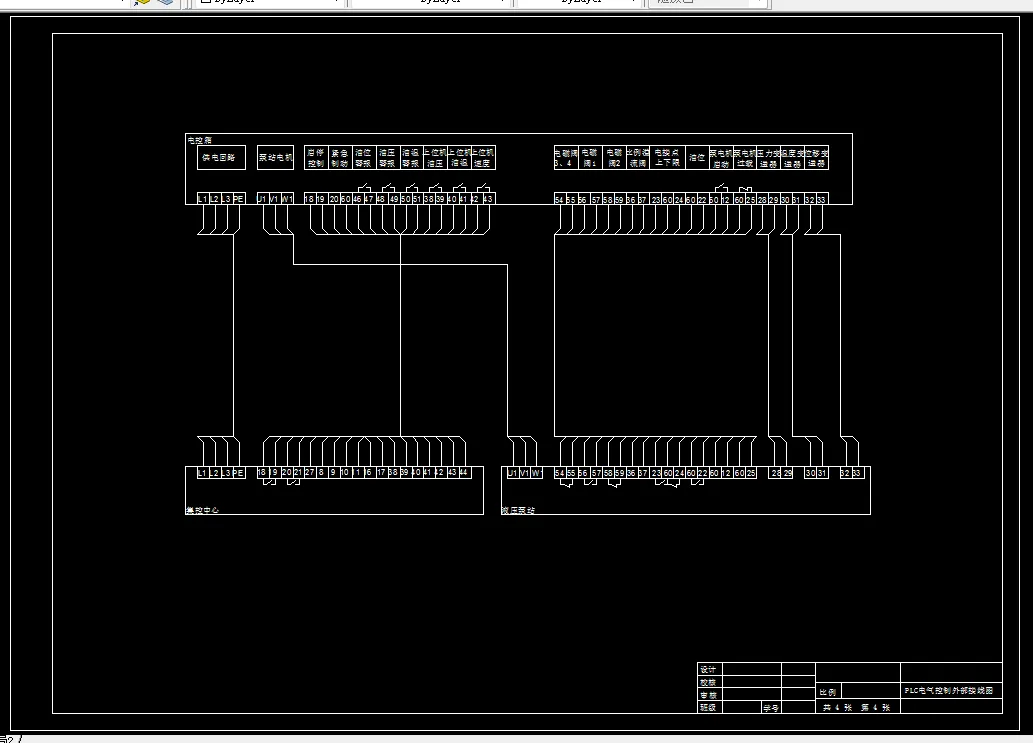Select terminal L1 in the 集控中心 block
Image resolution: width=1033 pixels, height=743 pixels.
click(x=203, y=472)
